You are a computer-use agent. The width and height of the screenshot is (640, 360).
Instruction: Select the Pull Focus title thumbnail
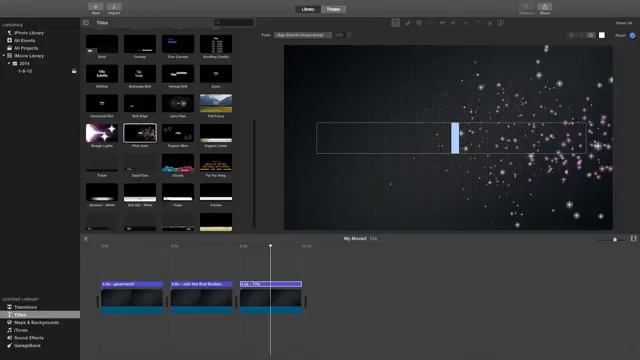(x=216, y=103)
